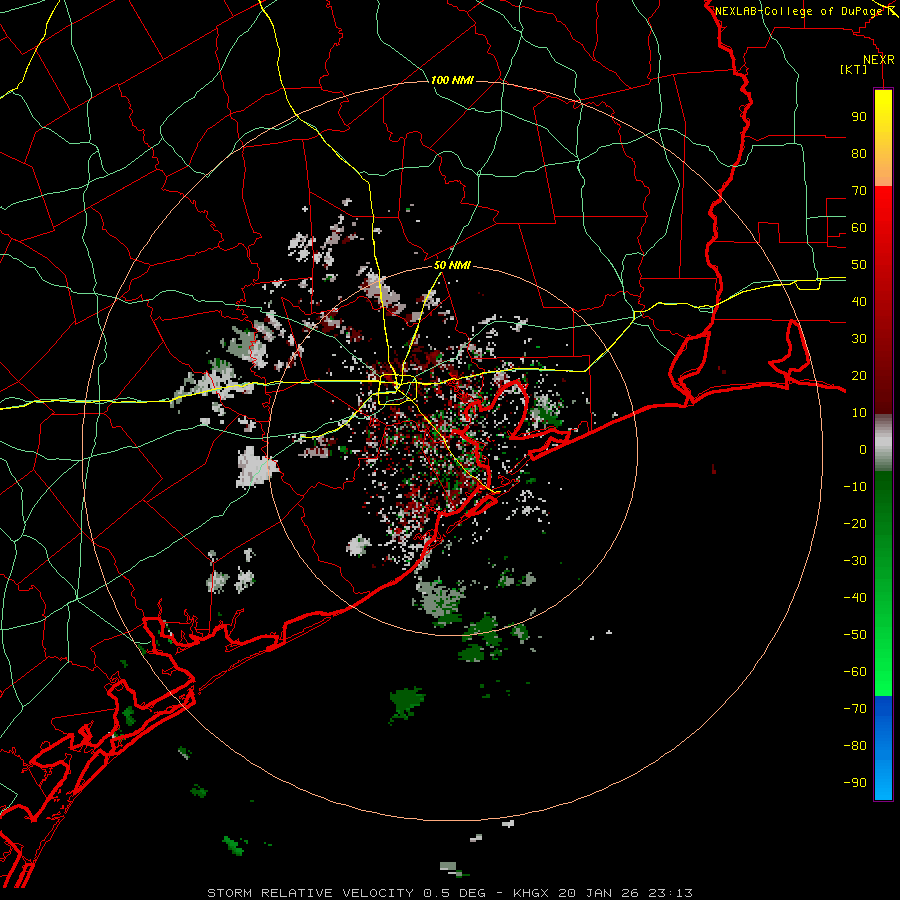Click the 70 value on the velocity scale
Screen dimensions: 900x900
click(859, 191)
